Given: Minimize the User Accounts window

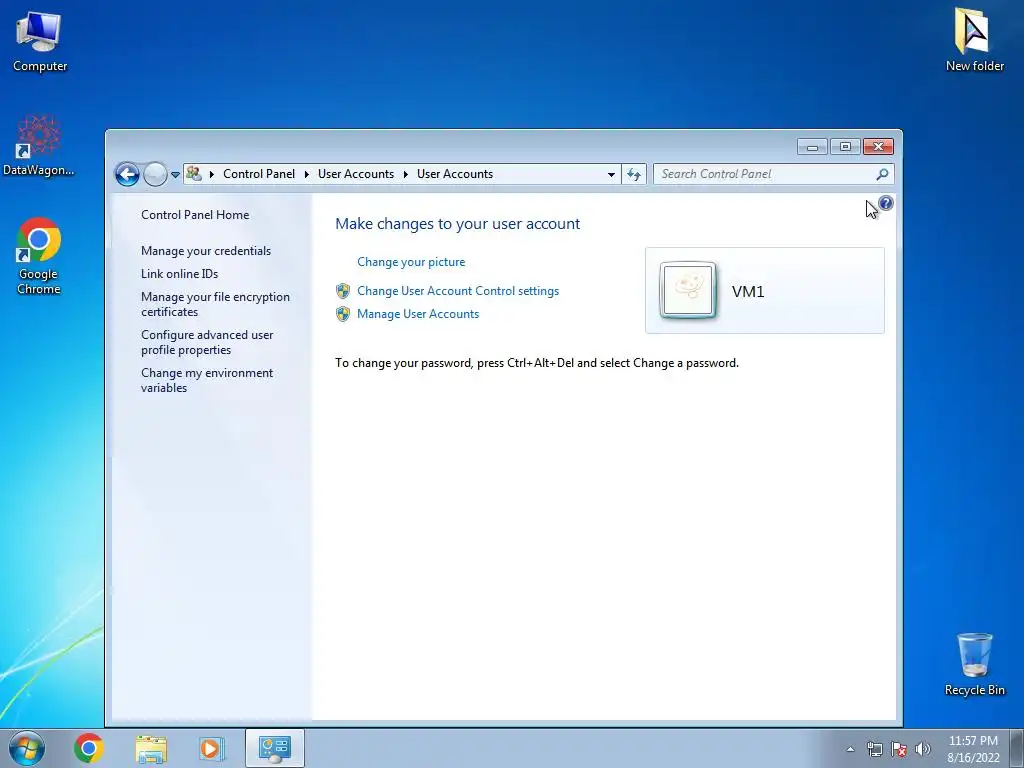Looking at the screenshot, I should 812,147.
